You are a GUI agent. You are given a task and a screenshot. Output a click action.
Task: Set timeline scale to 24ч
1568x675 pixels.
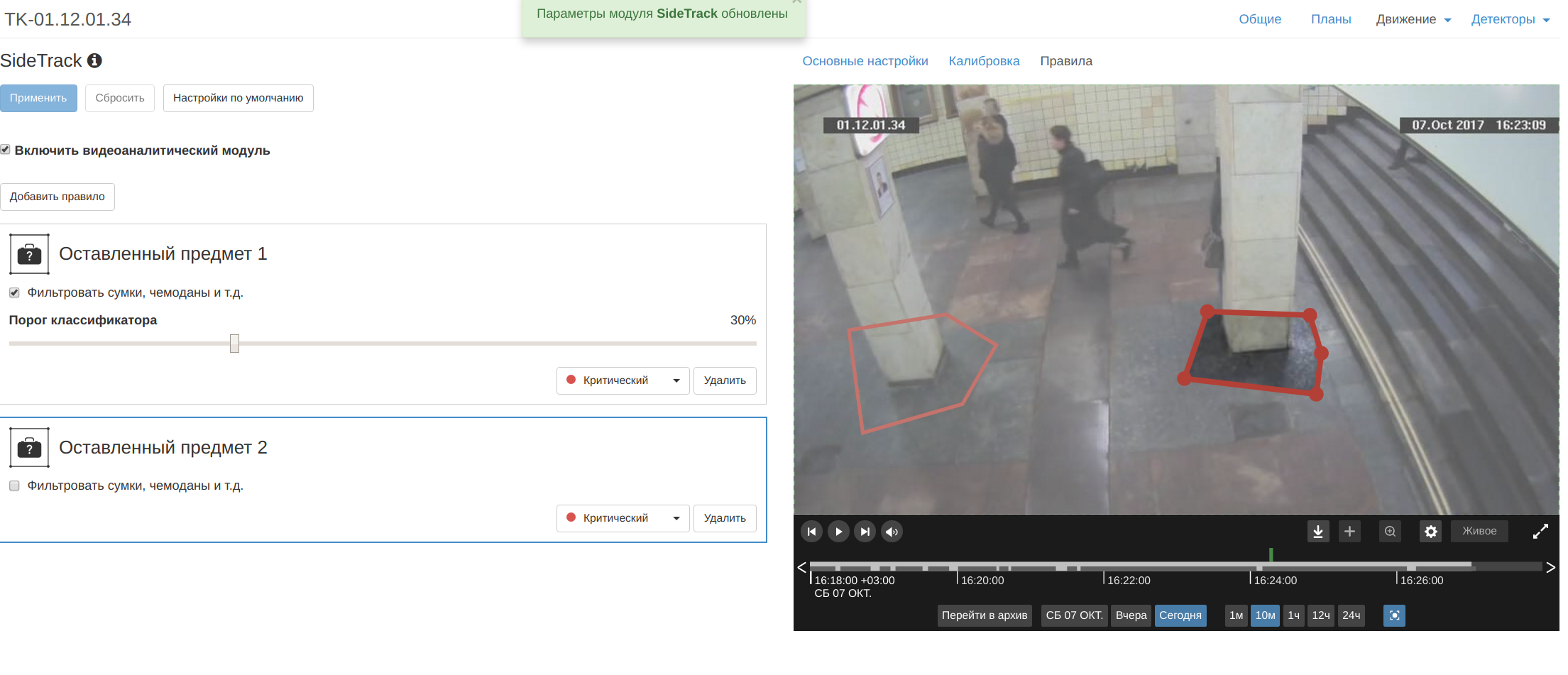click(x=1352, y=615)
